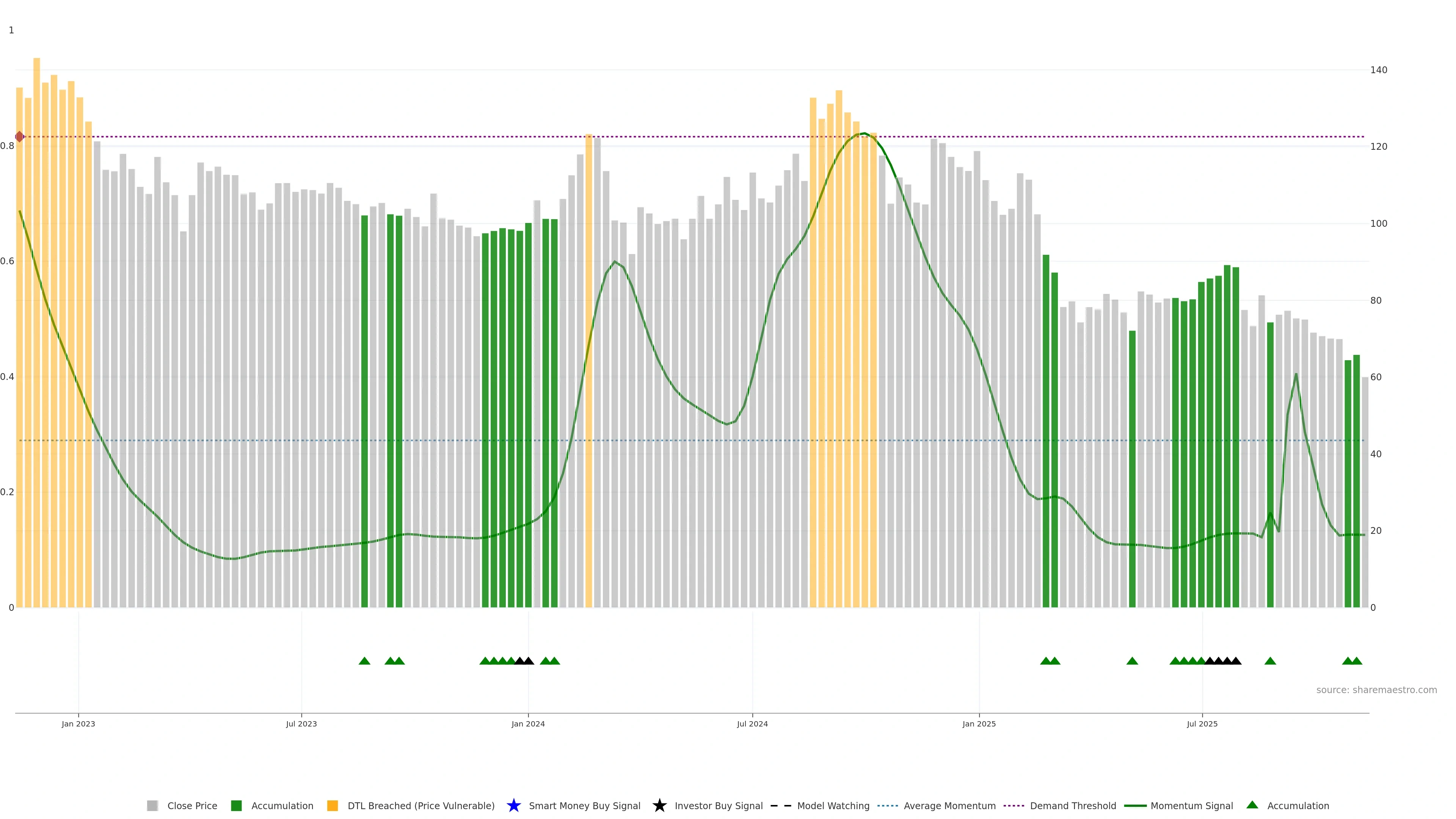Click the rightmost green accumulation triangle marker

tap(1357, 661)
